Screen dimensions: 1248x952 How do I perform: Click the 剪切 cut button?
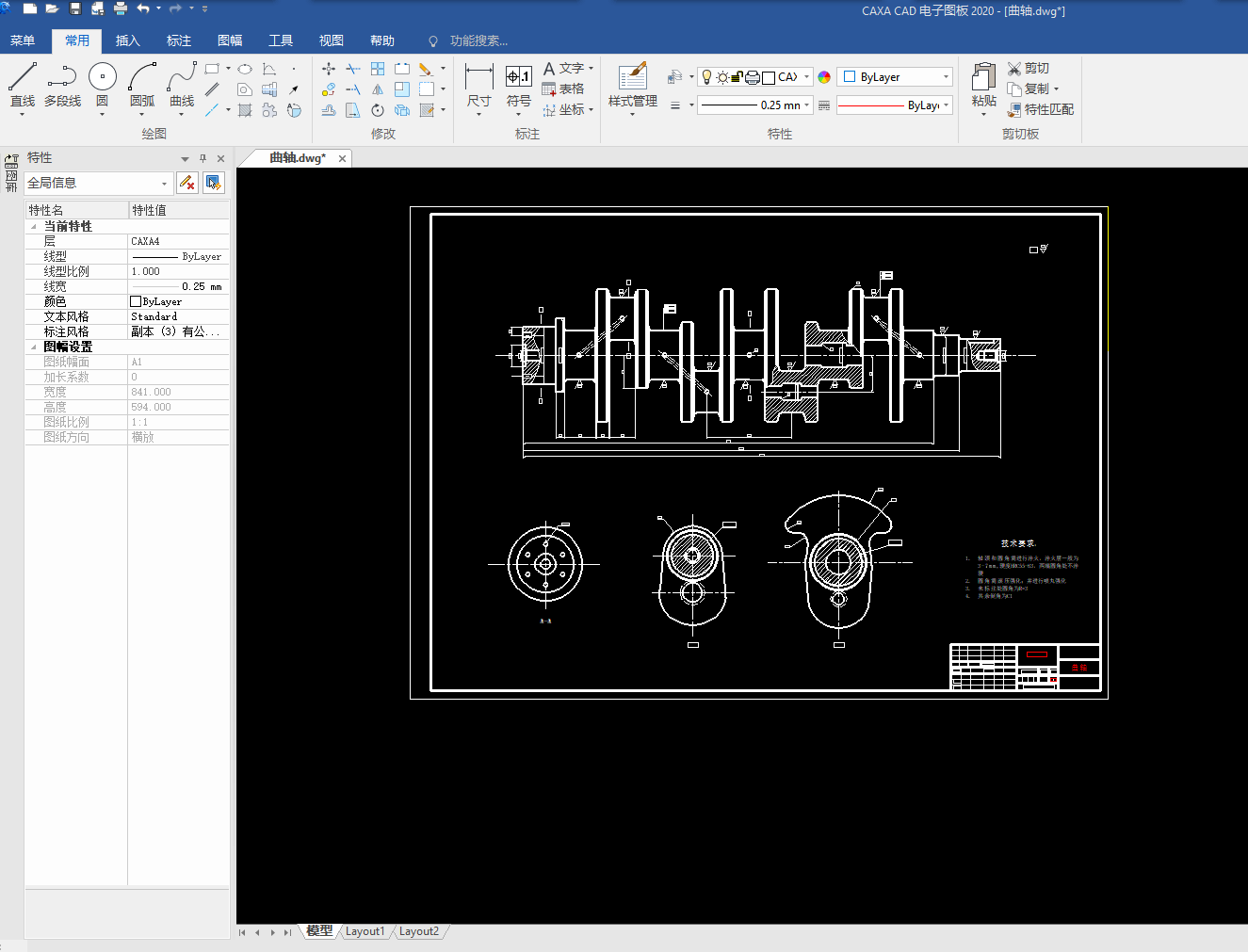pyautogui.click(x=1028, y=69)
